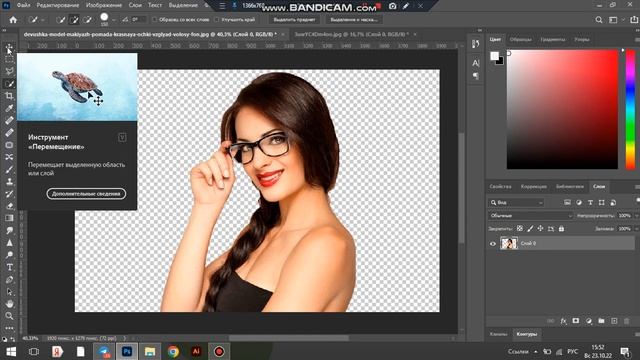Image resolution: width=640 pixels, height=360 pixels.
Task: Select the Clone Stamp tool
Action: [x=9, y=182]
